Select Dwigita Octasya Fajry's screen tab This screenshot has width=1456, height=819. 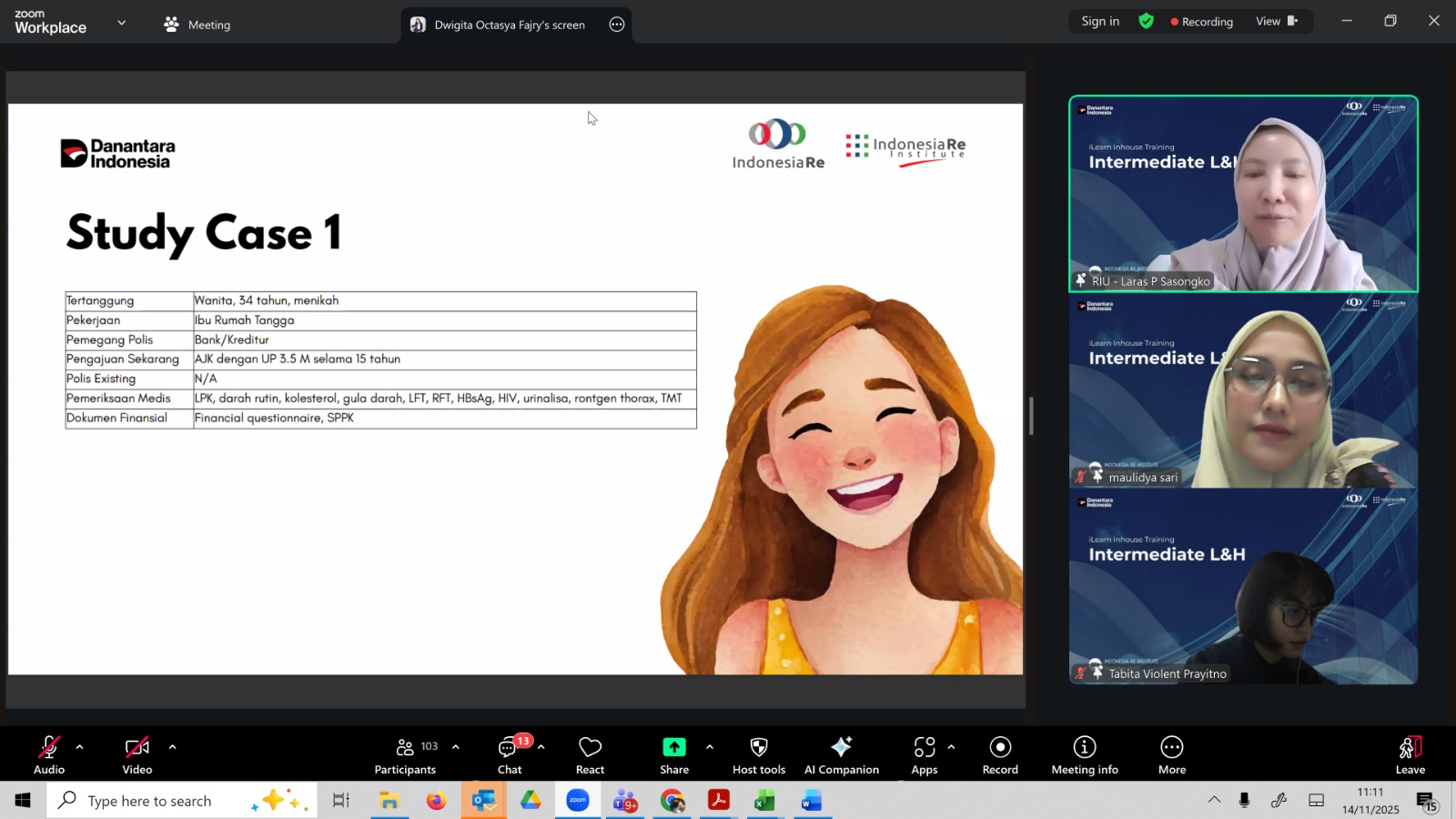tap(509, 25)
